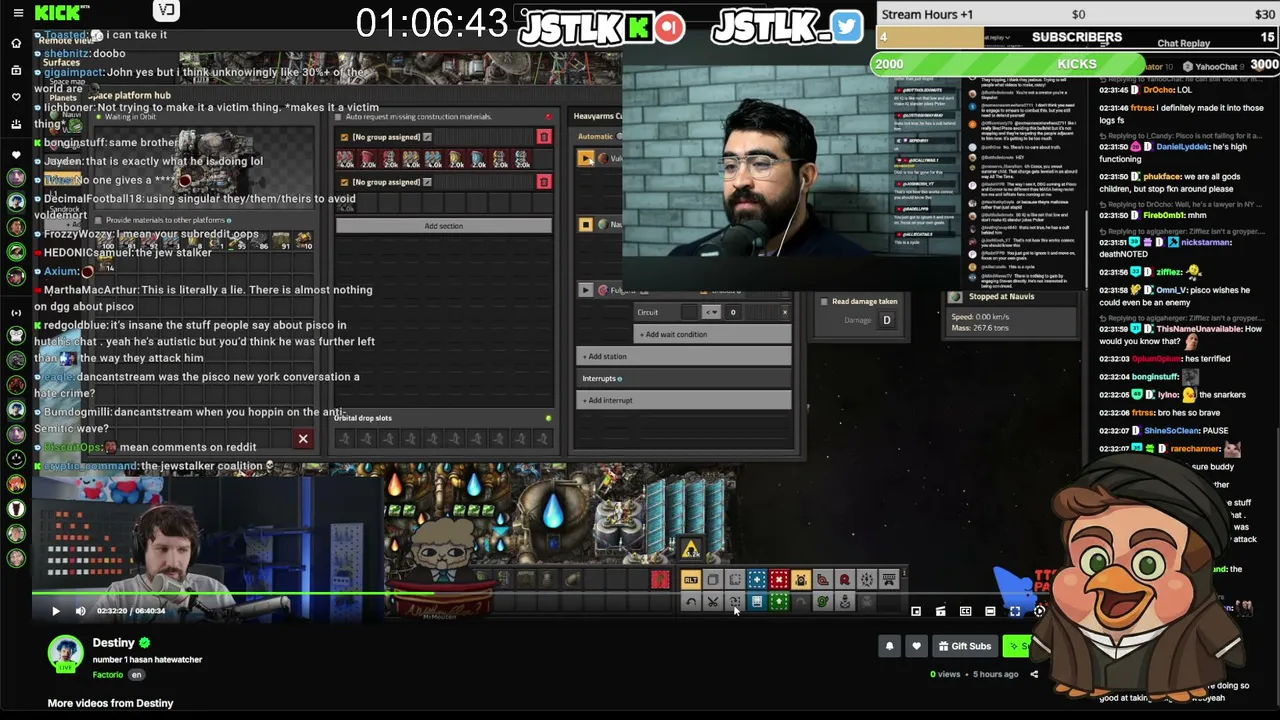Enter fullscreen in the video player
The width and height of the screenshot is (1280, 720).
[x=1015, y=611]
